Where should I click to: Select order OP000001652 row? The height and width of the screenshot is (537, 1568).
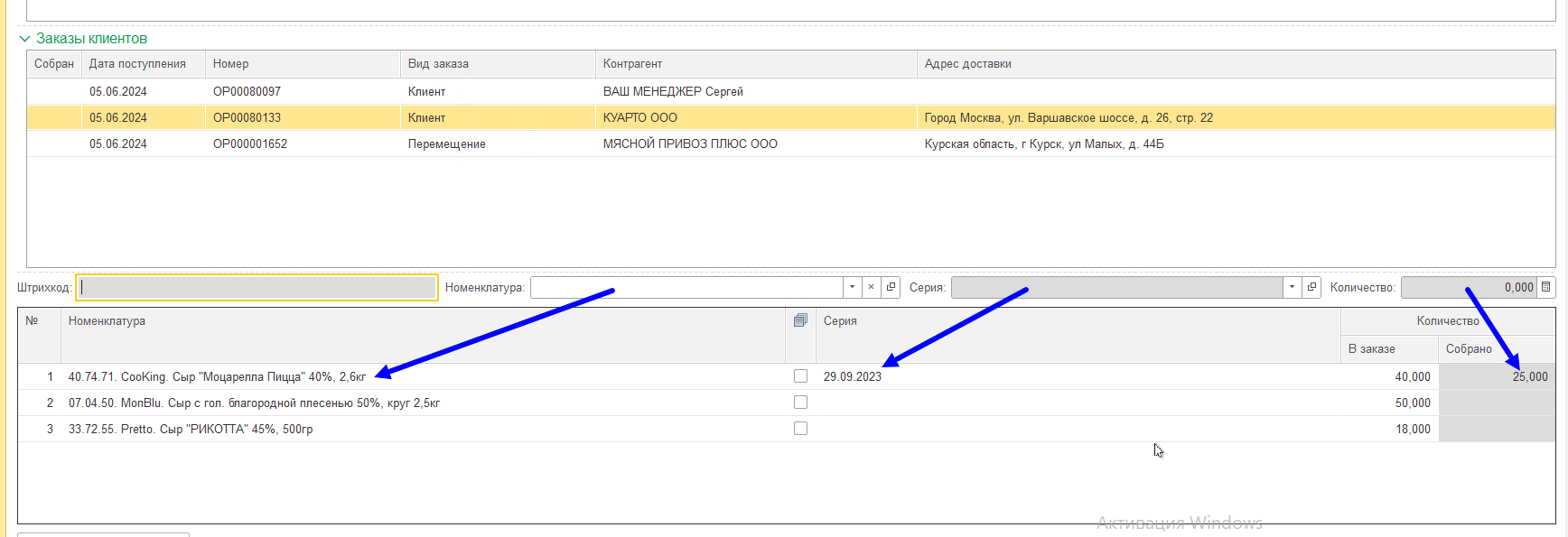pos(791,144)
